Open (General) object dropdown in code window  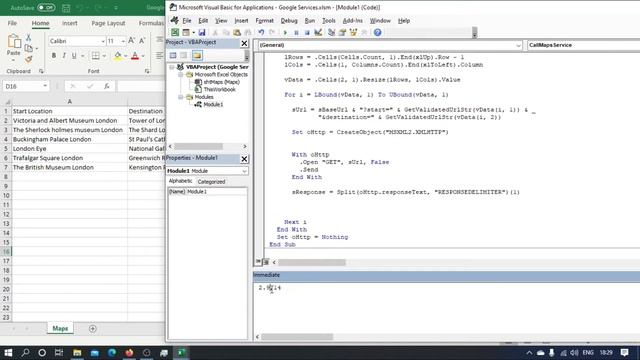pyautogui.click(x=518, y=45)
